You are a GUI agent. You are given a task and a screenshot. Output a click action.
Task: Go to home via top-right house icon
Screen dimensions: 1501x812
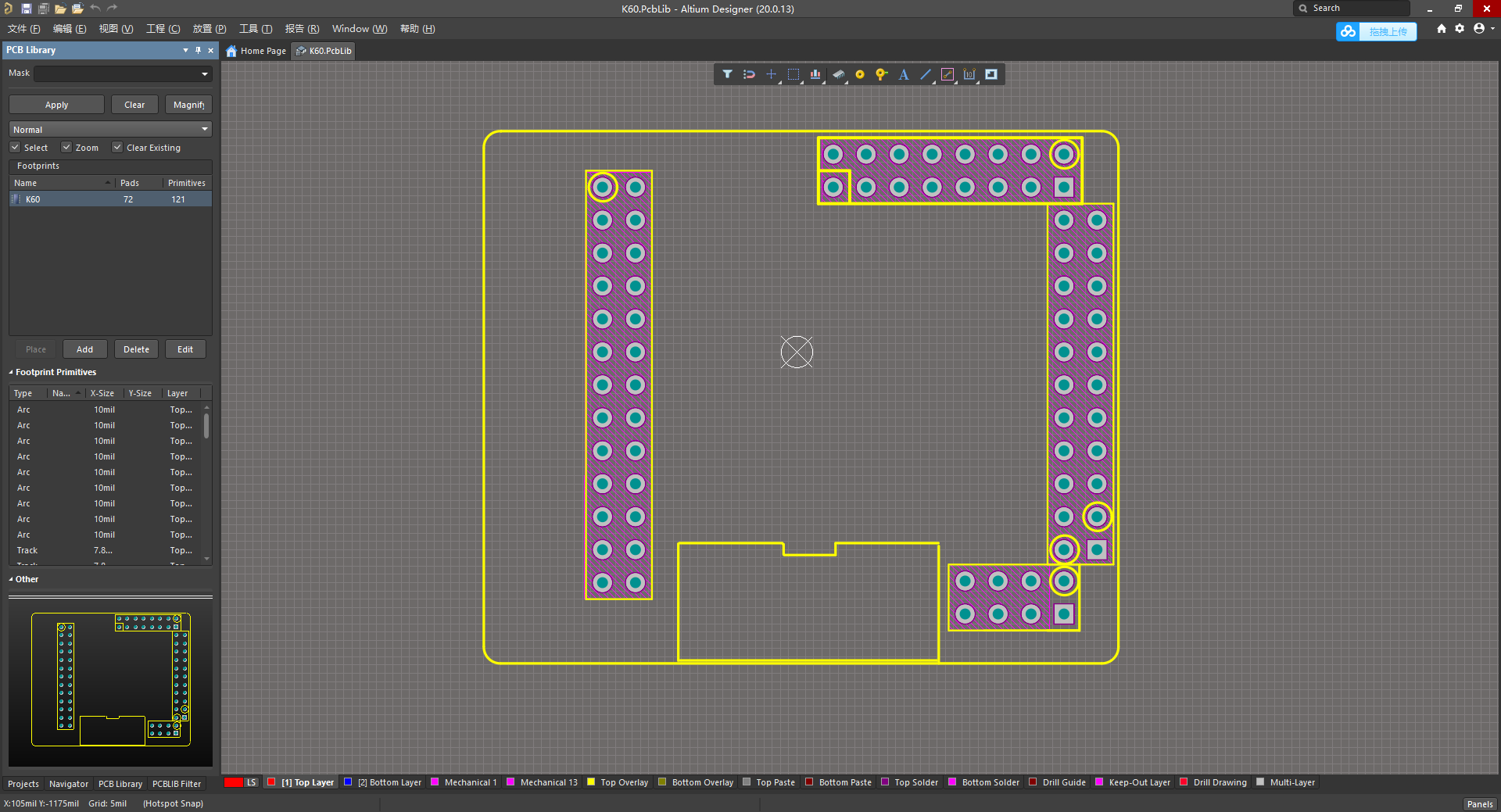1442,29
